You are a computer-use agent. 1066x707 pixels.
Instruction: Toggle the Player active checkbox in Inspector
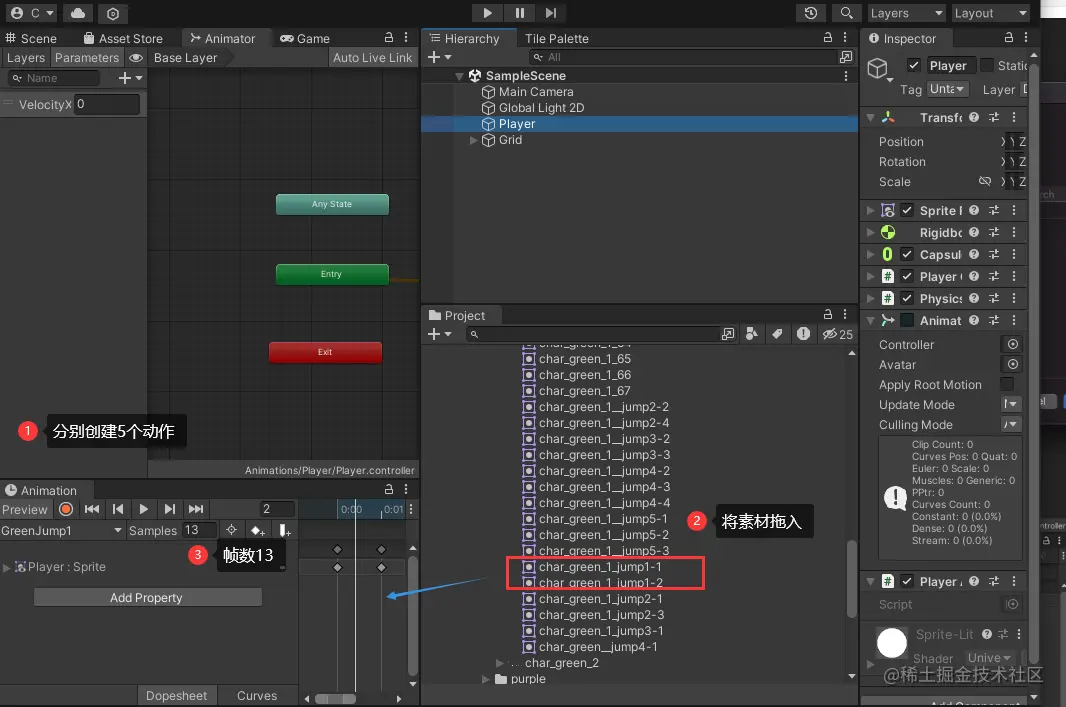tap(914, 65)
